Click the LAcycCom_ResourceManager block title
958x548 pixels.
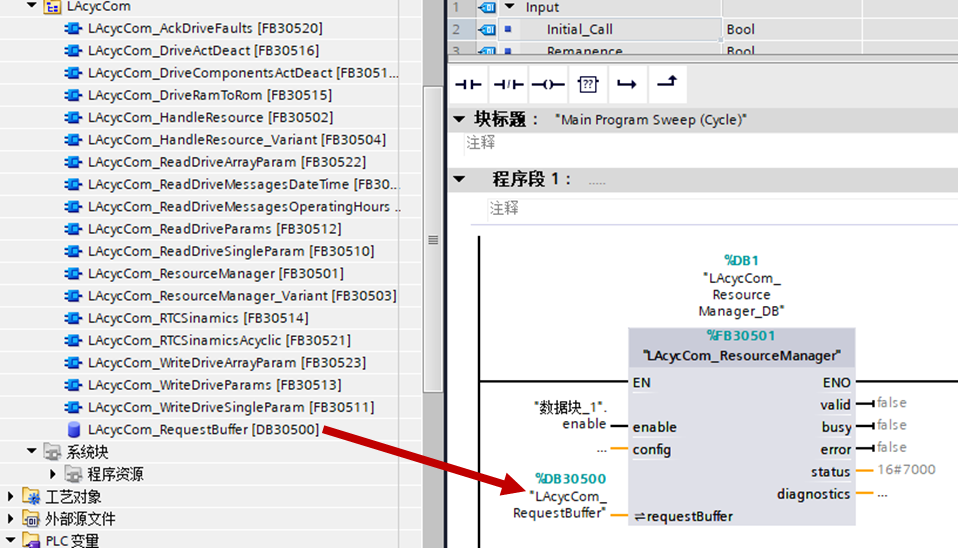click(x=741, y=356)
